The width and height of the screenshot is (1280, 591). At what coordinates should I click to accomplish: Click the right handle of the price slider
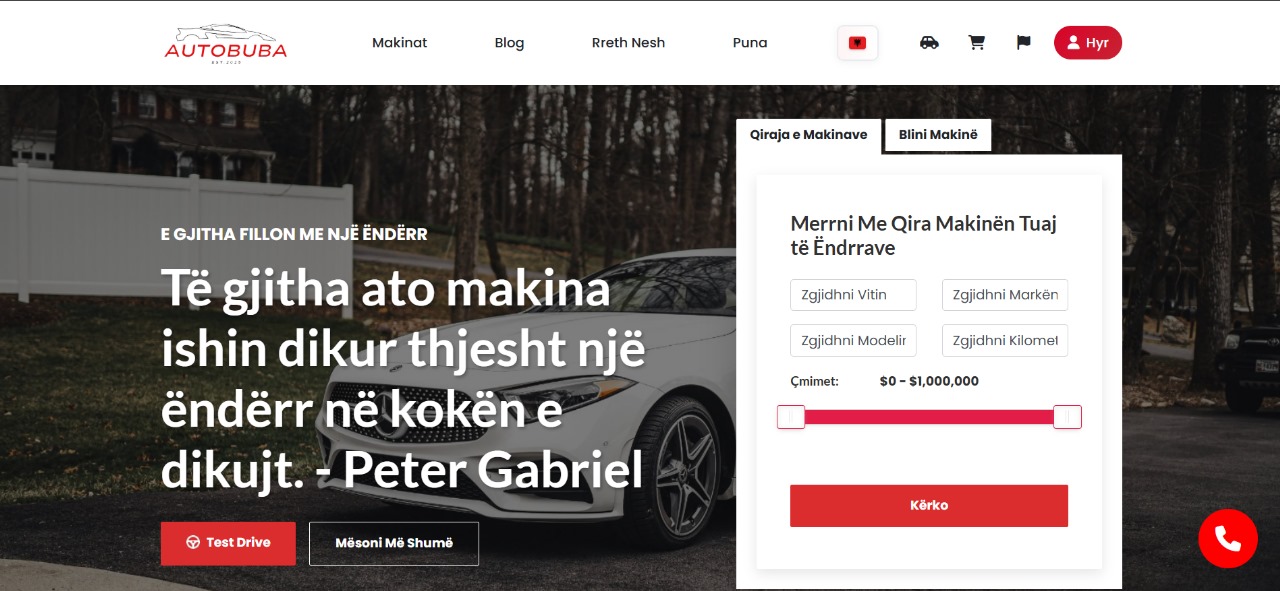1068,417
